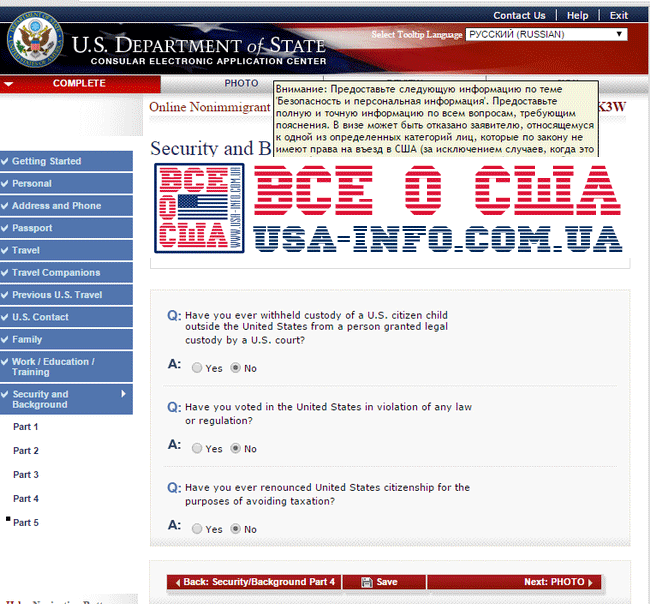
Task: Click the left arrow on Back button
Action: pyautogui.click(x=177, y=582)
